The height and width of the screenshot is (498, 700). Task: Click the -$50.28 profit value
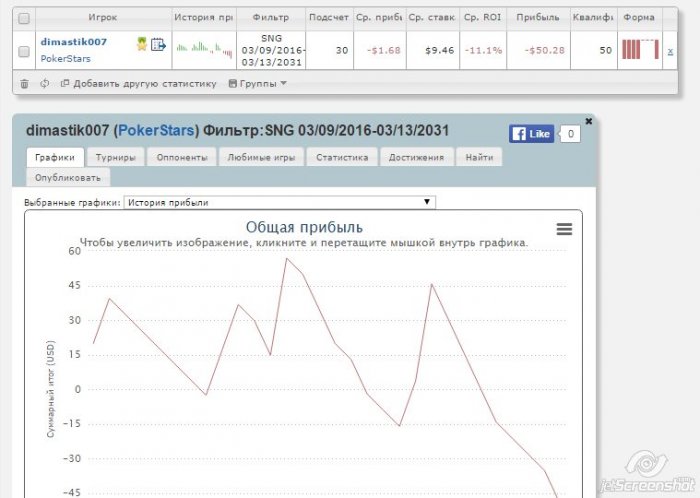(544, 50)
